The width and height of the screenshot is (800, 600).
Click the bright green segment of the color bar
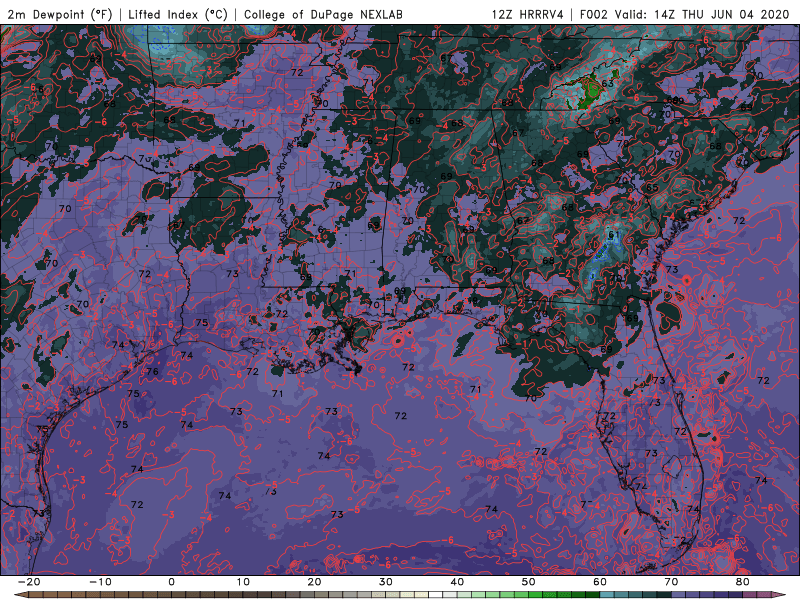coord(536,595)
